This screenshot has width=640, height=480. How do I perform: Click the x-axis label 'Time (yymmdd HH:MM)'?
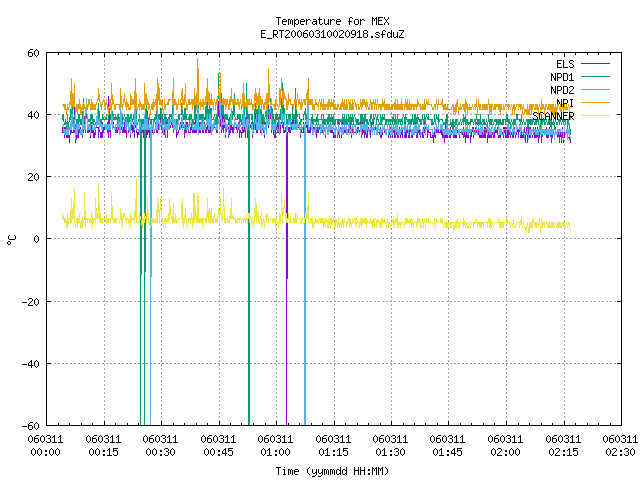tap(332, 471)
